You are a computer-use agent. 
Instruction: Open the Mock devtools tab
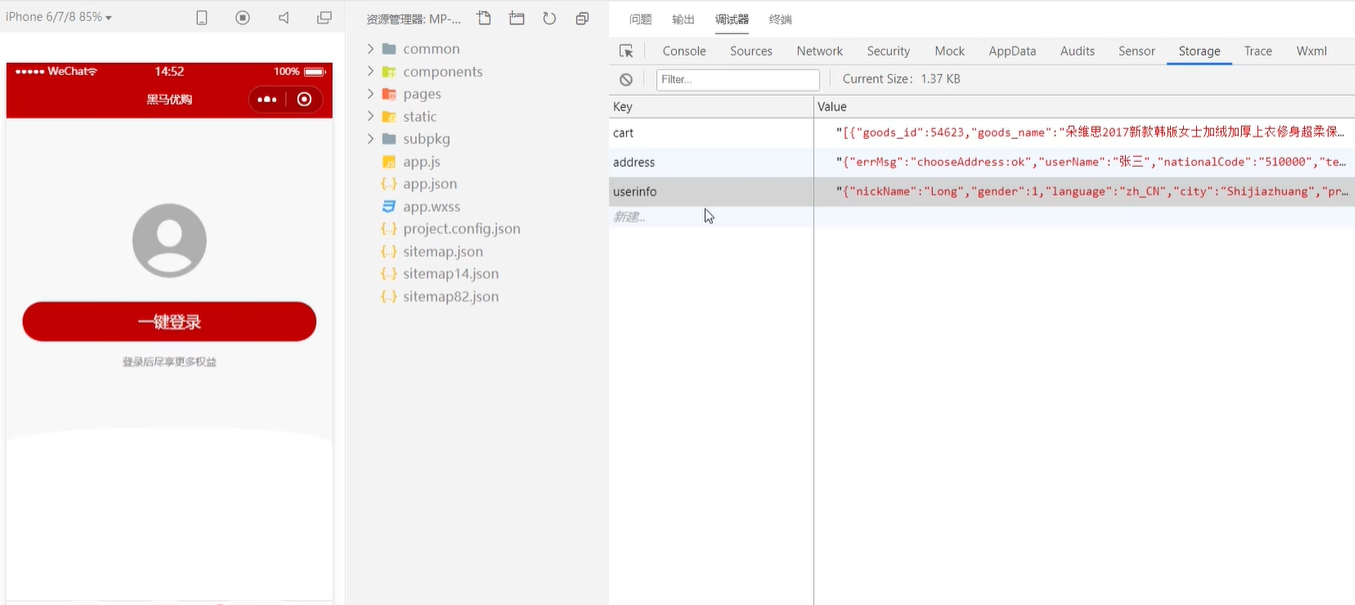tap(949, 51)
